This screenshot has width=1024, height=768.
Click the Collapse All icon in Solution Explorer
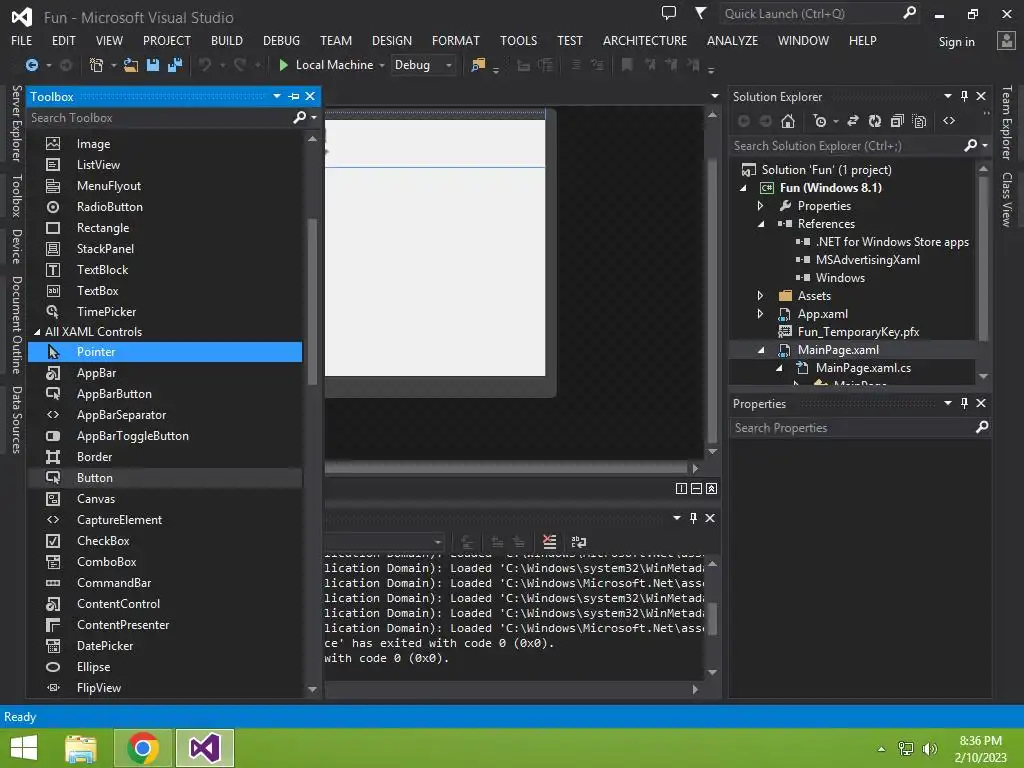tap(897, 121)
